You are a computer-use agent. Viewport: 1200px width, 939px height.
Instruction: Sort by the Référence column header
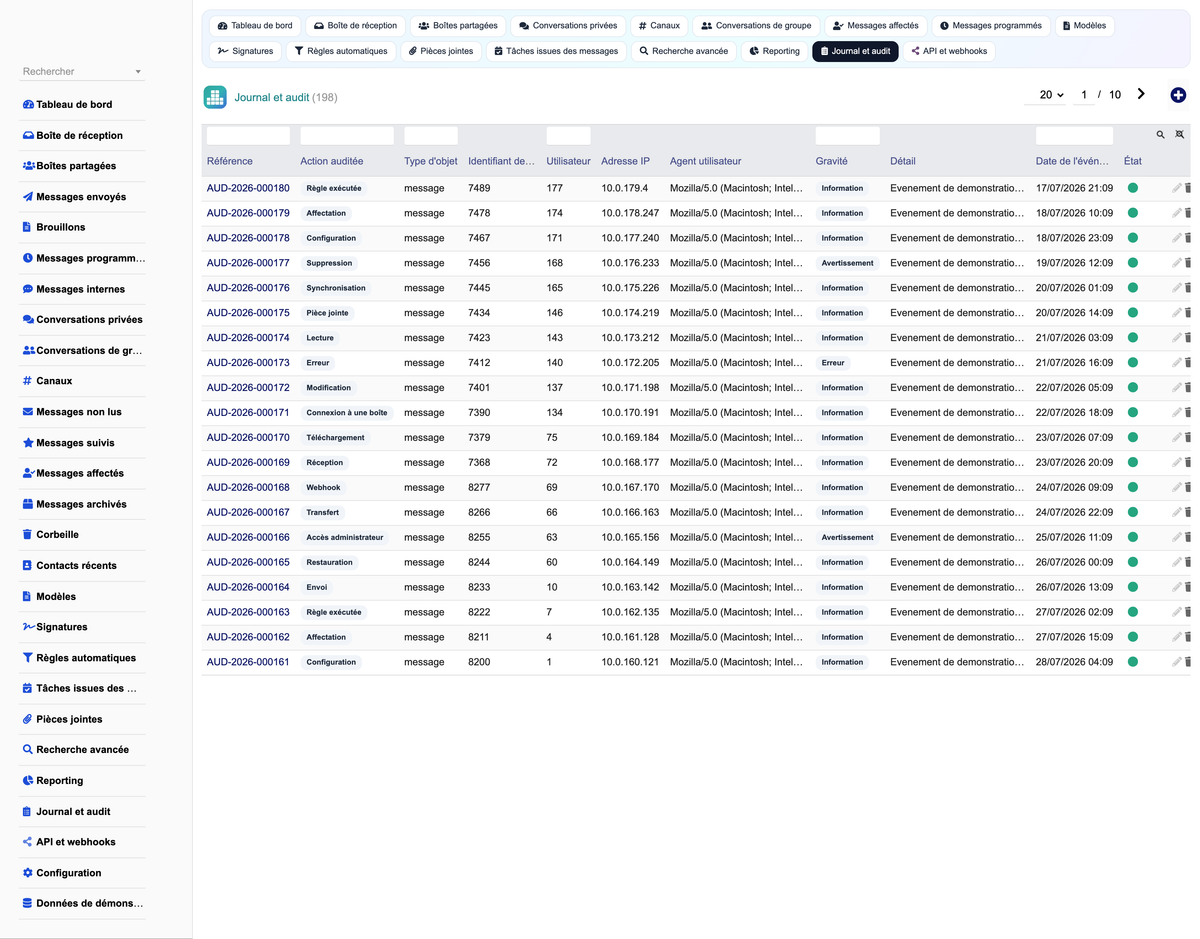coord(230,161)
